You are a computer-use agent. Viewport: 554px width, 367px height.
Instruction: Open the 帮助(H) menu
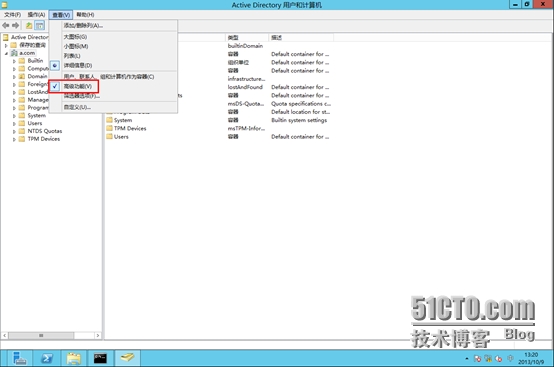(x=85, y=14)
